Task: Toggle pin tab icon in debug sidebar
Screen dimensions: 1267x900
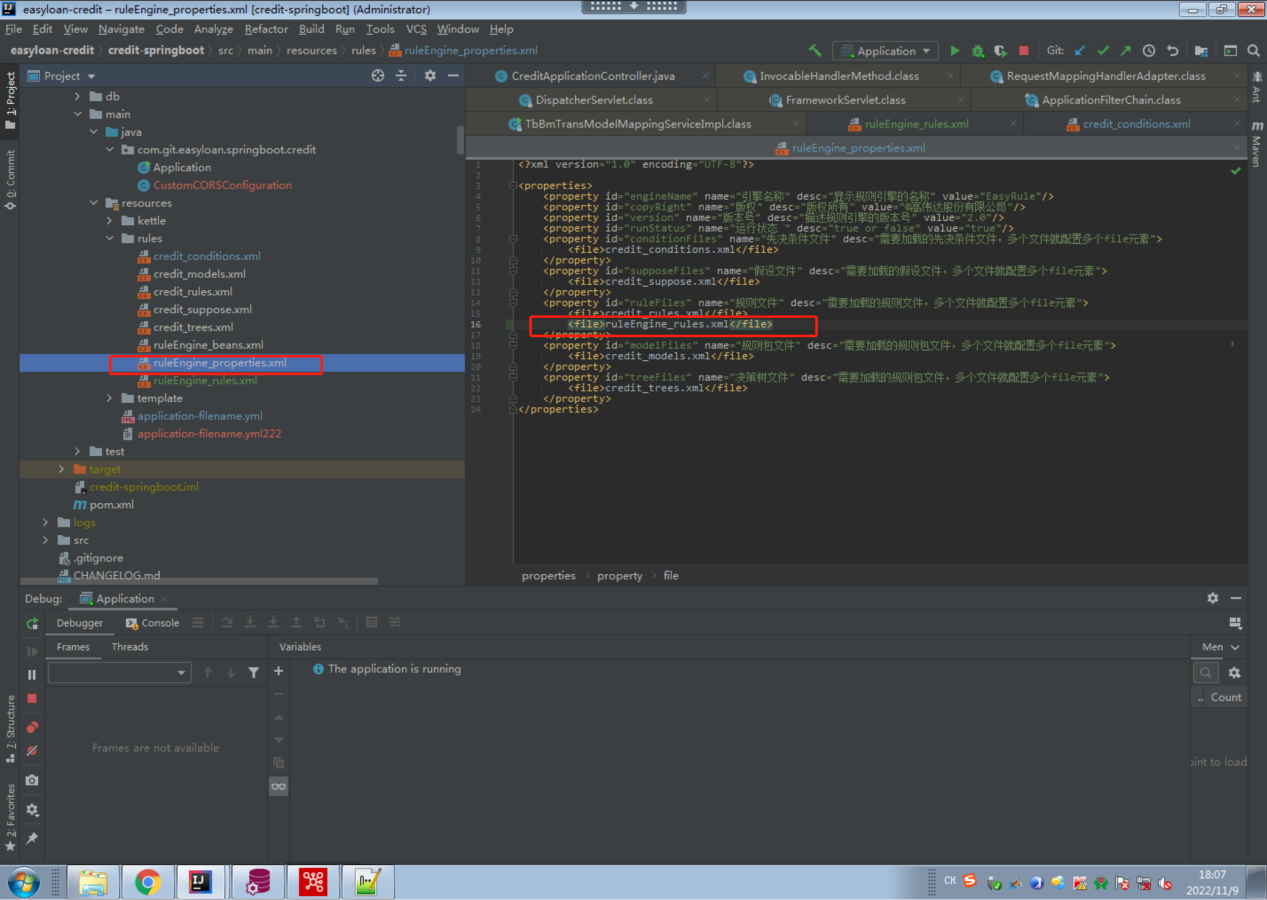Action: [x=32, y=838]
